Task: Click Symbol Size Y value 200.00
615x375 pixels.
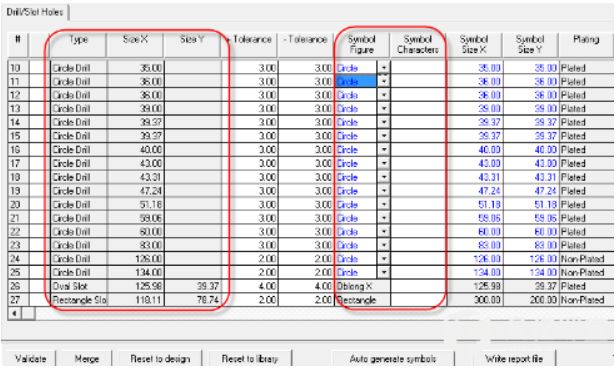Action: pos(531,300)
